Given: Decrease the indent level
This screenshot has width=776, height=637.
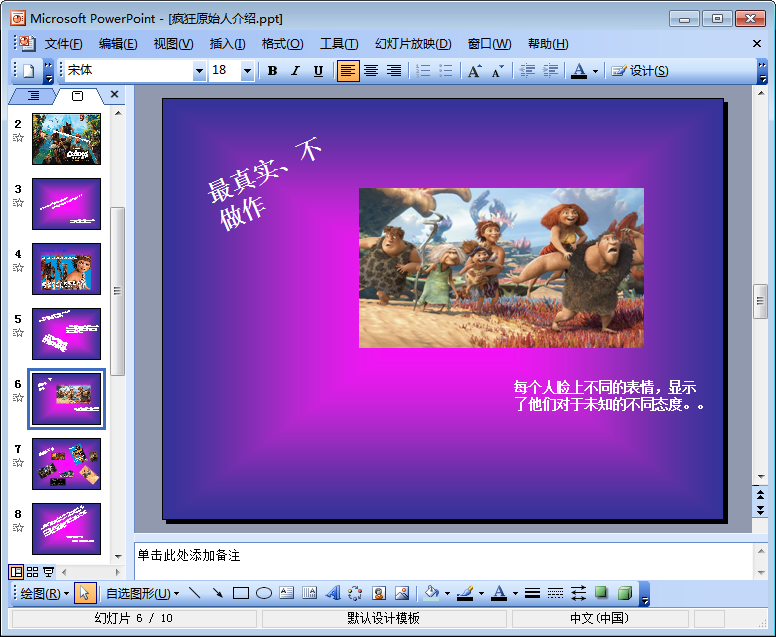Looking at the screenshot, I should point(527,71).
